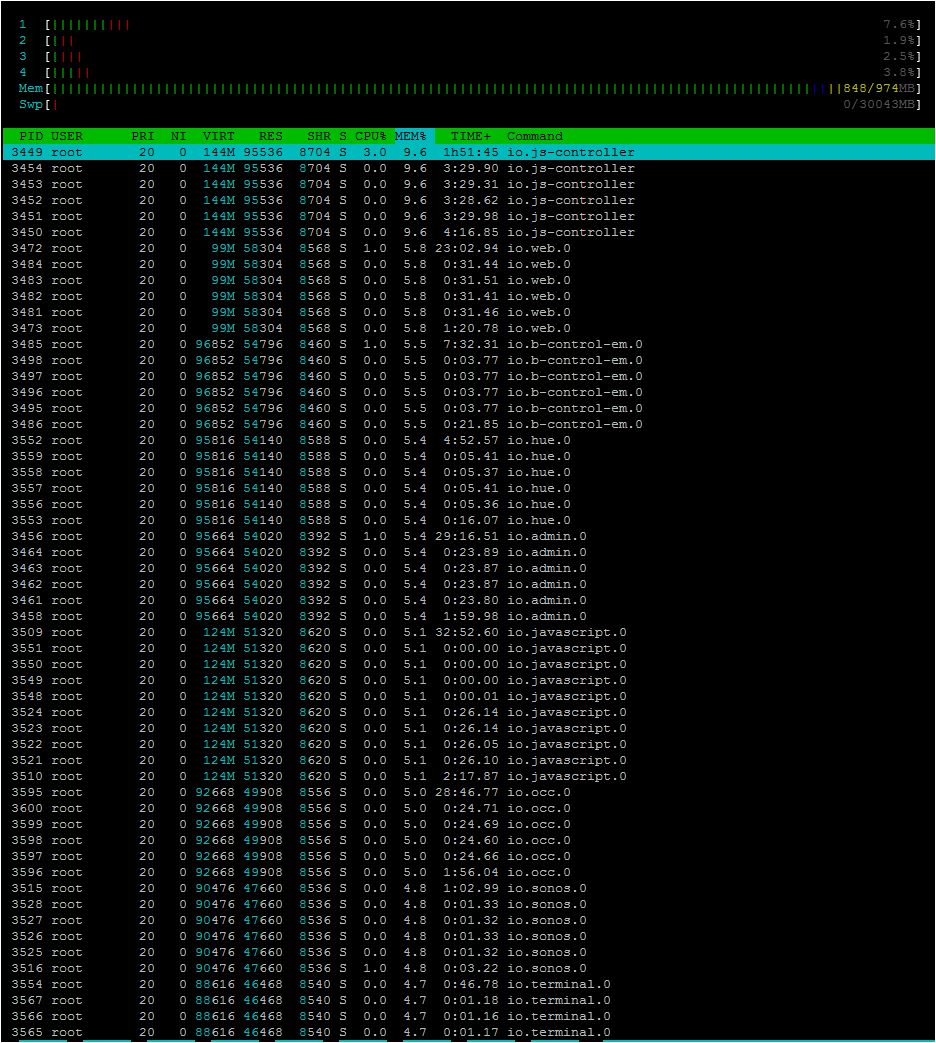The width and height of the screenshot is (936, 1043).
Task: Select the highlighted MEM% column header
Action: click(414, 136)
